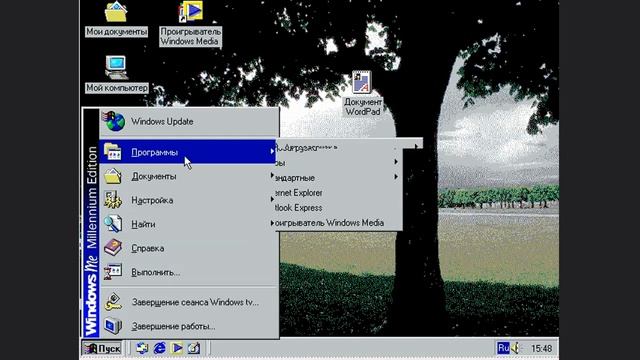The image size is (640, 360).
Task: Click the Выполнить run icon
Action: tap(113, 272)
